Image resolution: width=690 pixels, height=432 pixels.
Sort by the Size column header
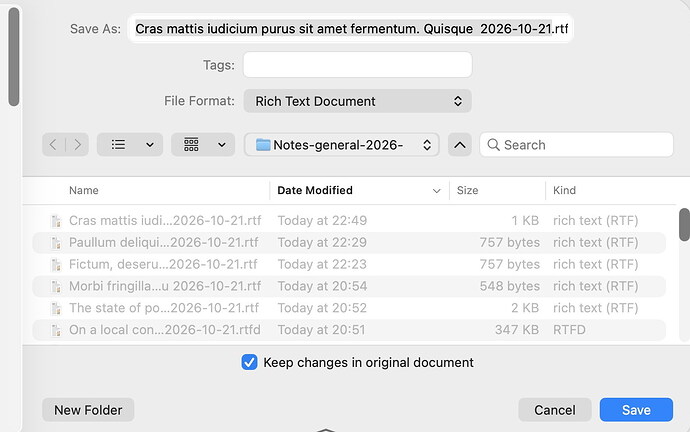467,190
